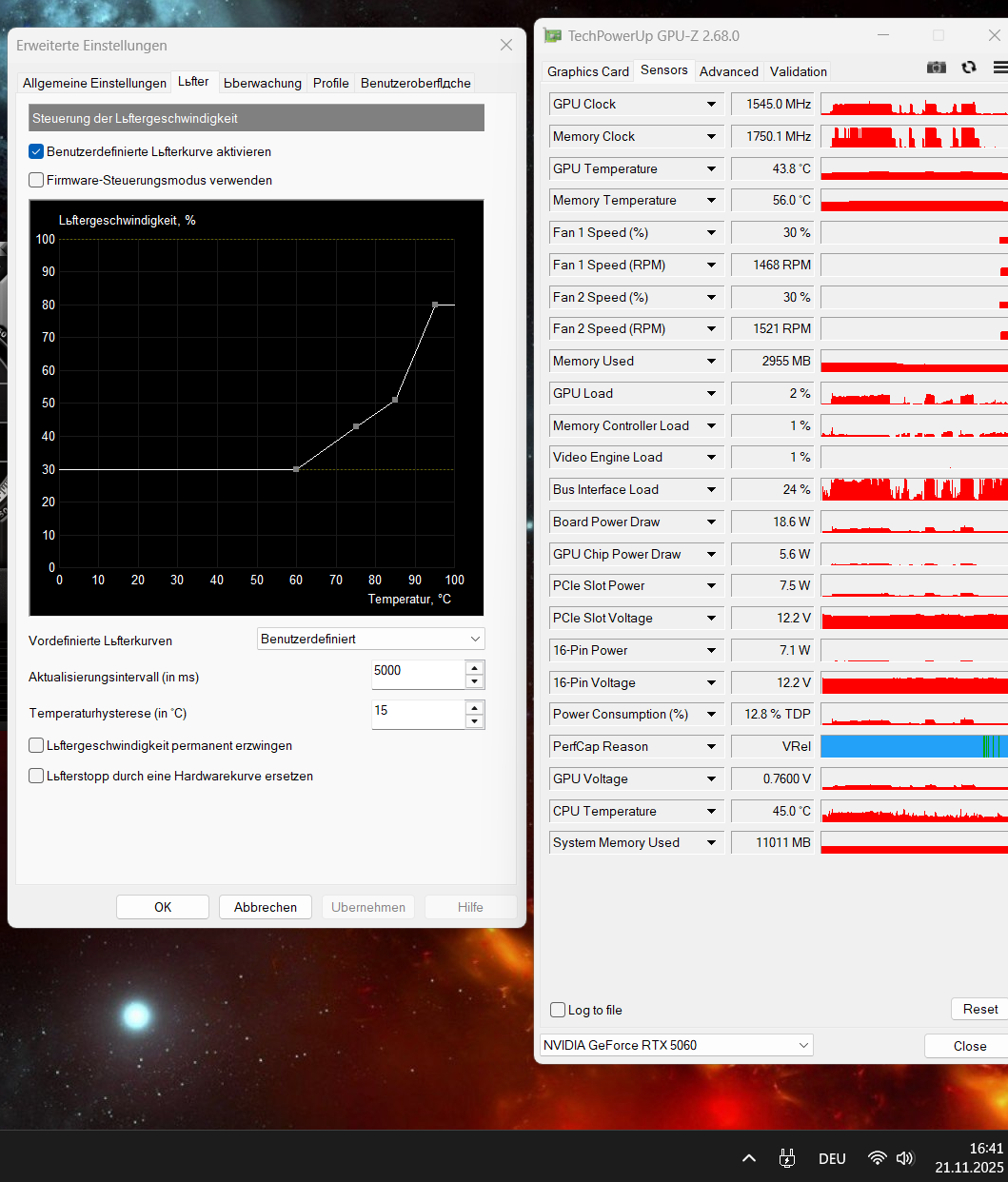This screenshot has height=1182, width=1008.
Task: Click the GPU-Z title bar app icon
Action: tap(552, 36)
